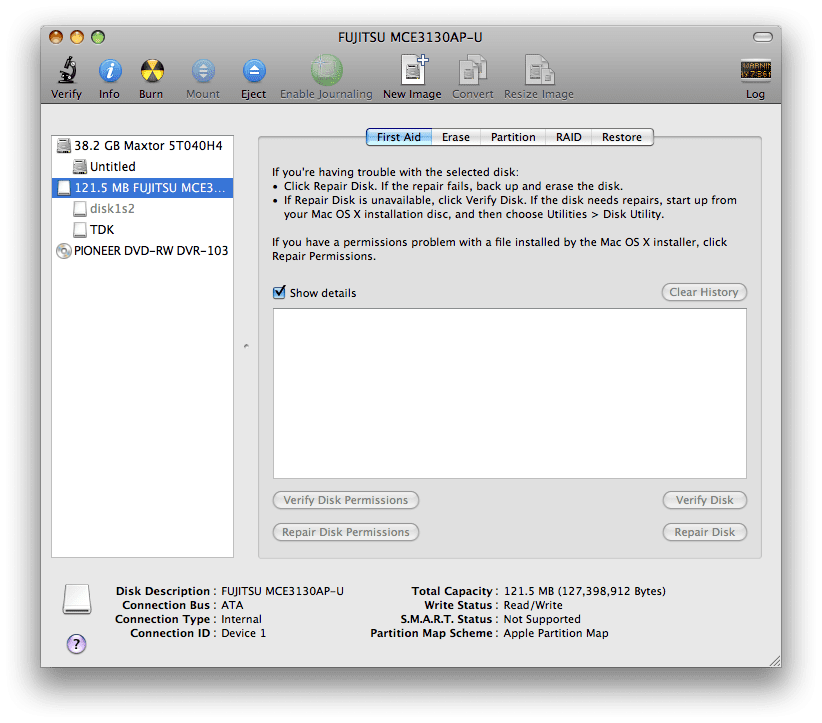822x723 pixels.
Task: Eject the selected disk via toolbar
Action: (254, 71)
